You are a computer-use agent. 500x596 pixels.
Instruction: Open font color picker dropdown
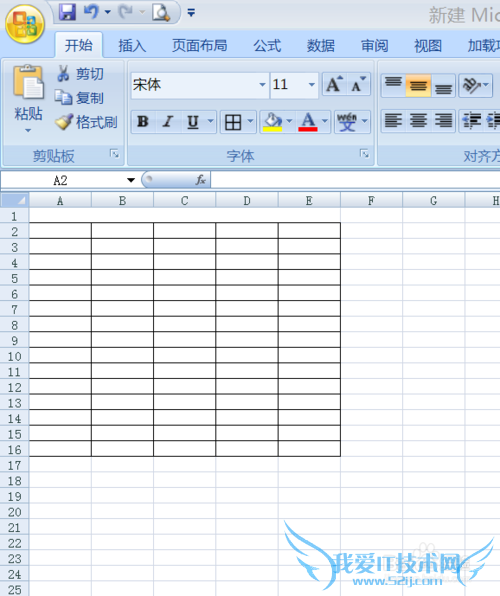pos(325,122)
